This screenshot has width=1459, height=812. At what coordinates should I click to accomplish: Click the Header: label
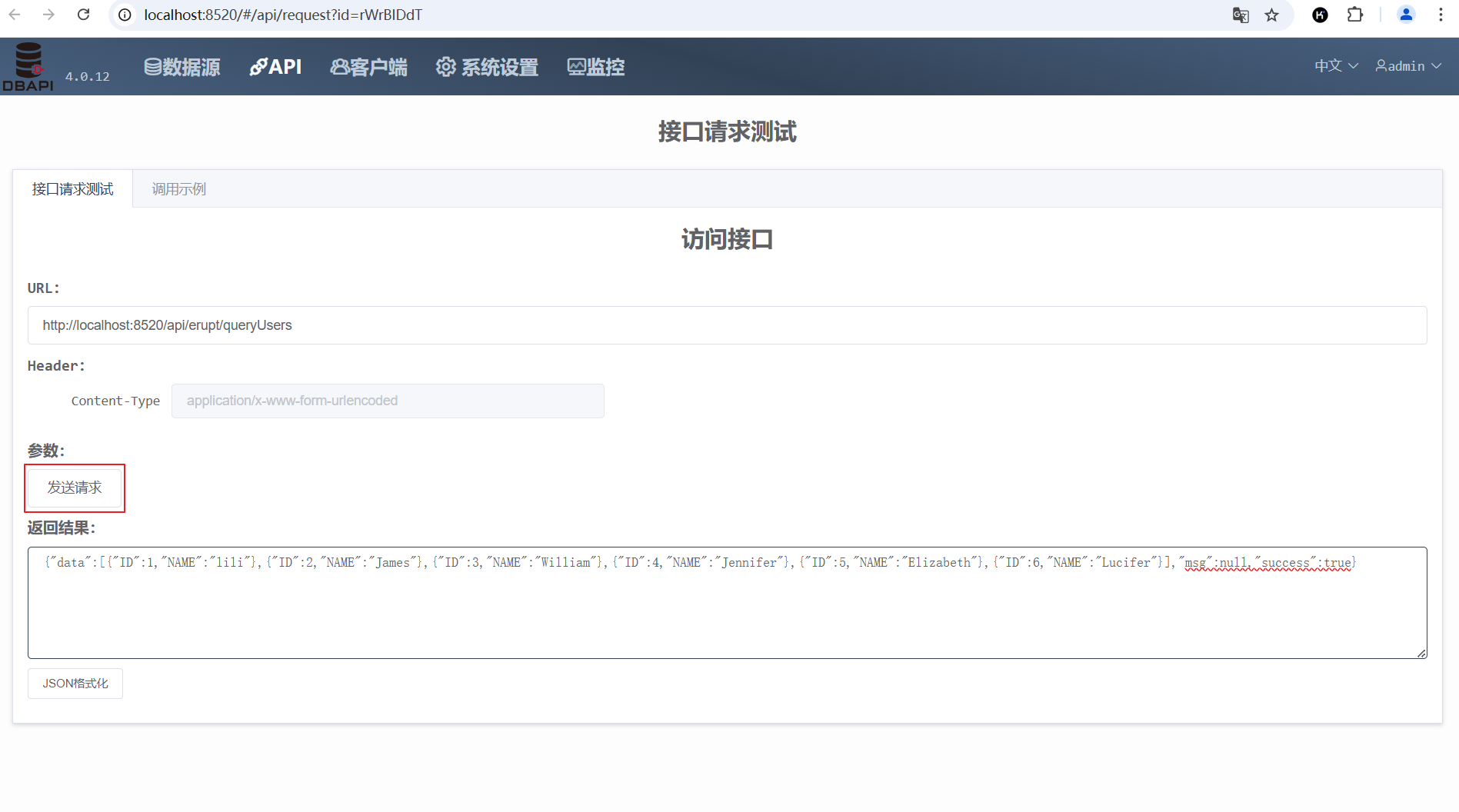pos(56,366)
